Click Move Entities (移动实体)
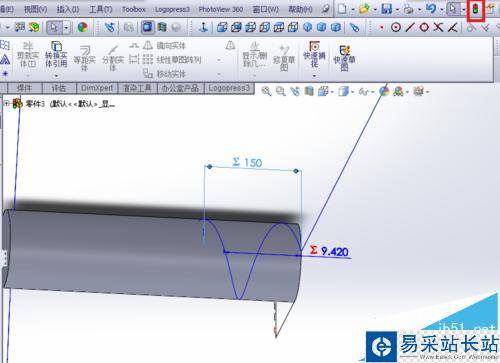 164,74
